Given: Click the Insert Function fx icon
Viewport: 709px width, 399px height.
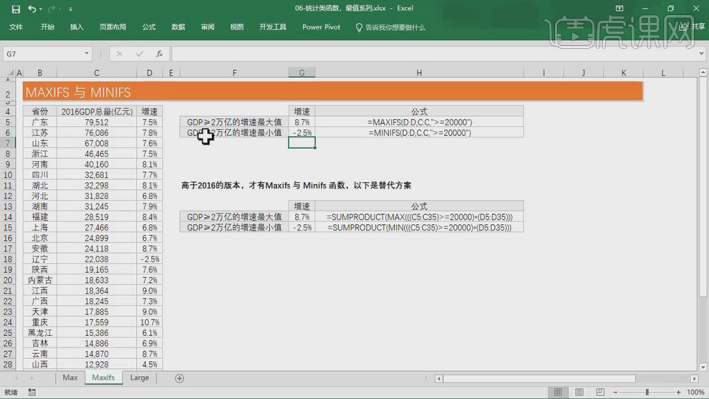Looking at the screenshot, I should [x=159, y=54].
